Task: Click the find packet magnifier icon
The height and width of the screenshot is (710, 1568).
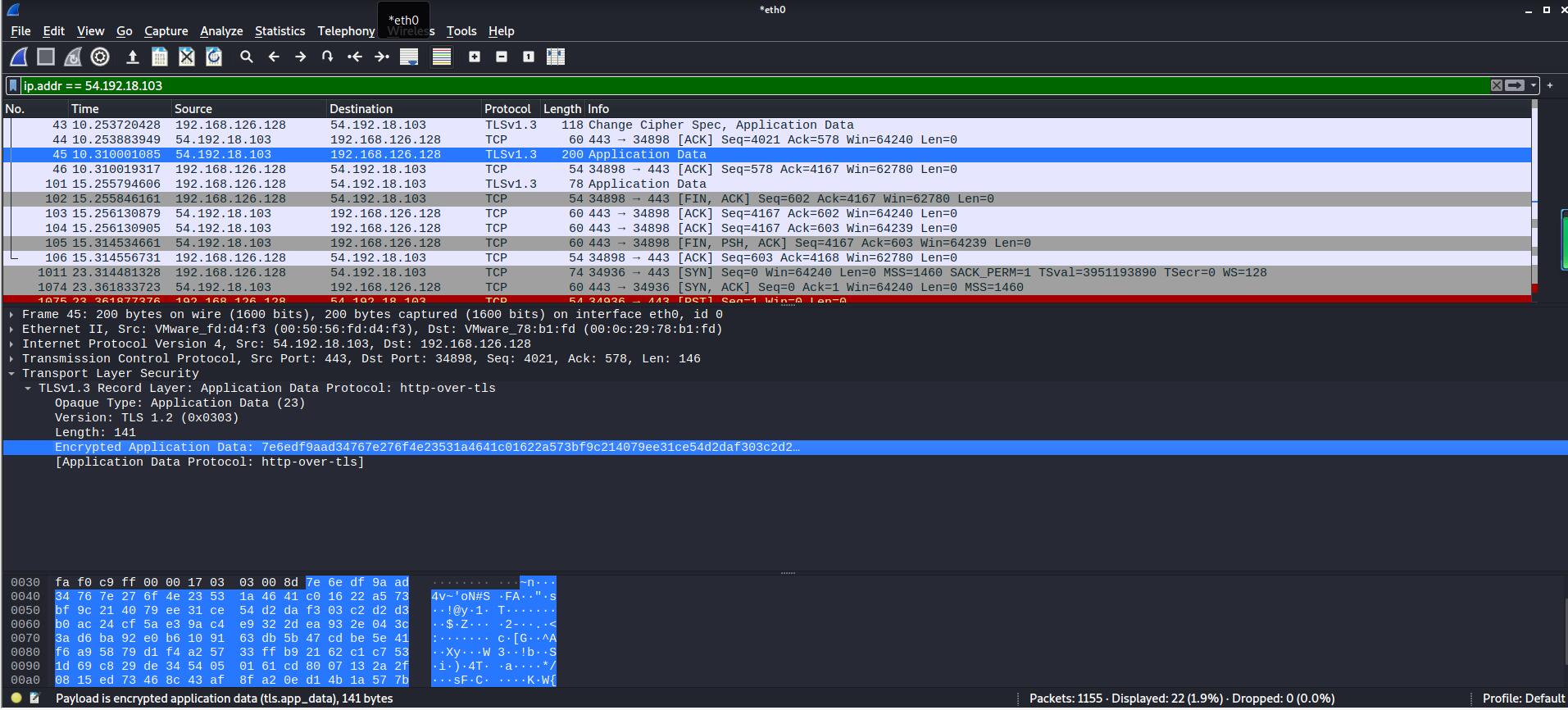Action: [x=246, y=57]
